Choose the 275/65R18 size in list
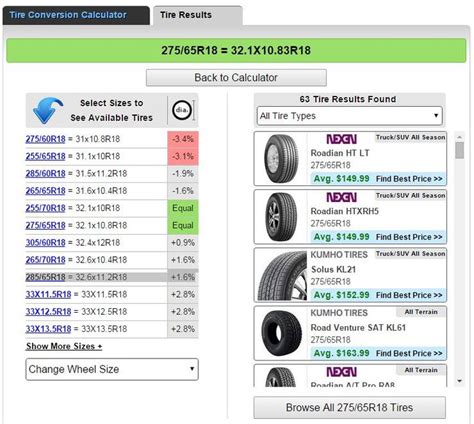This screenshot has height=424, width=474. [45, 226]
